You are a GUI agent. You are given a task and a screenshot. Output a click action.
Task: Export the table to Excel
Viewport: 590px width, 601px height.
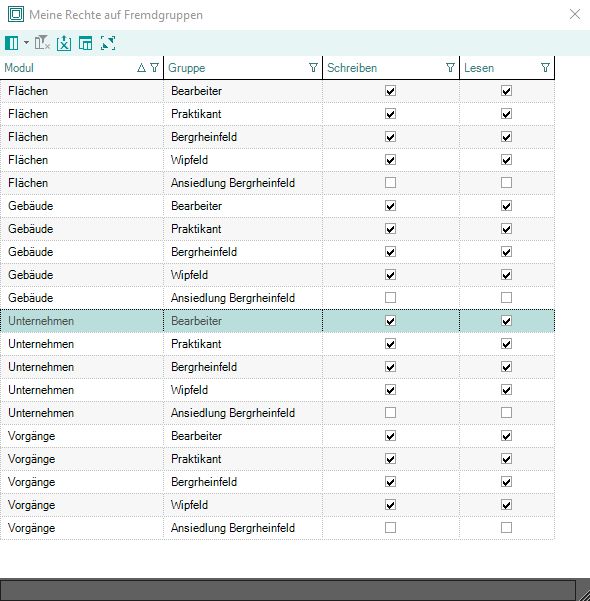(x=64, y=43)
